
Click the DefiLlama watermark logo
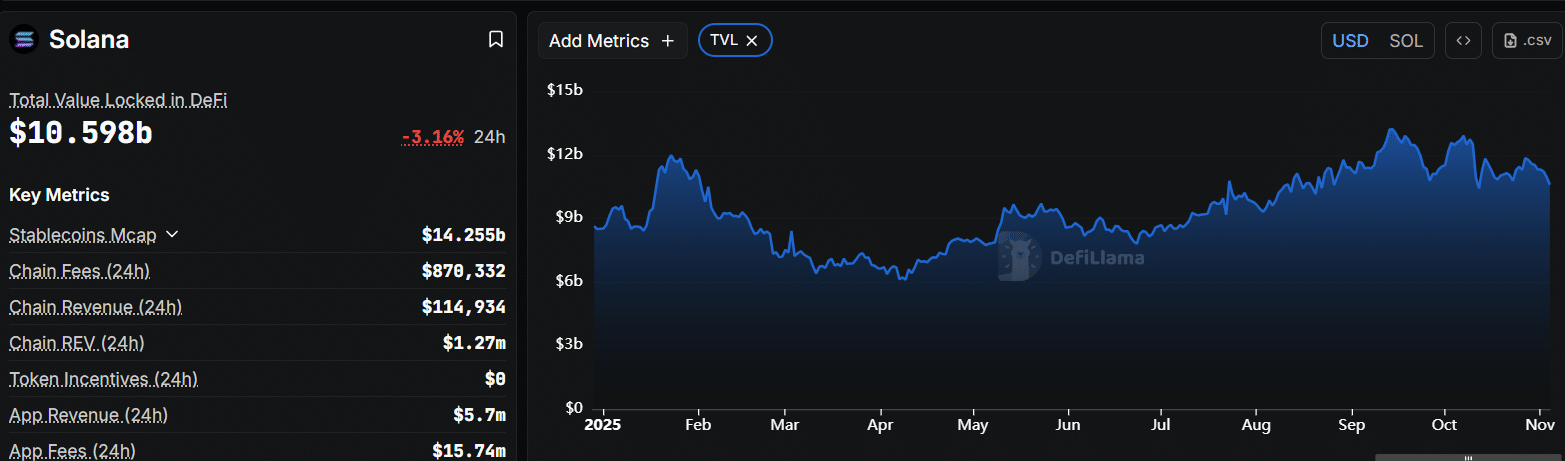click(x=1020, y=257)
